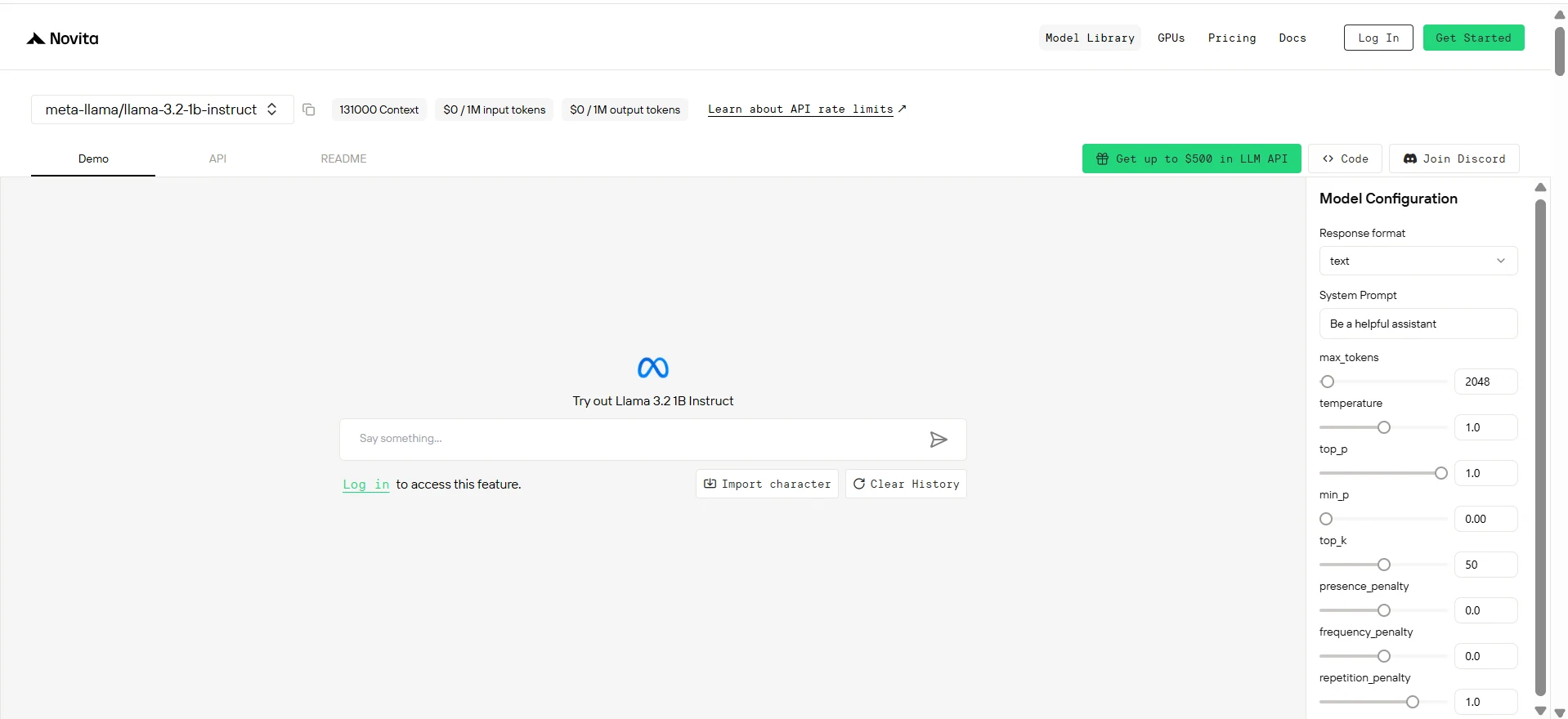Send message with the paper plane icon
This screenshot has height=719, width=1568.
(939, 440)
